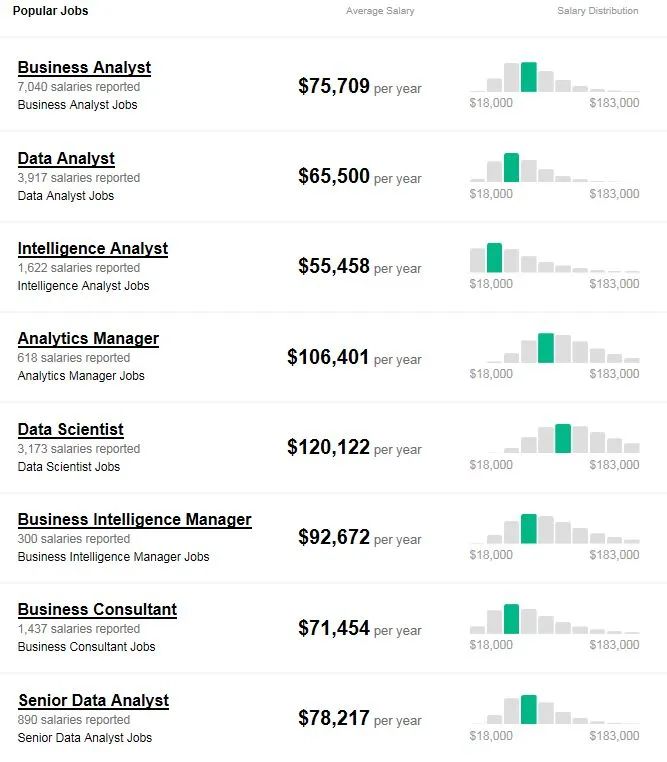Click the Popular Jobs heading
667x762 pixels.
50,11
